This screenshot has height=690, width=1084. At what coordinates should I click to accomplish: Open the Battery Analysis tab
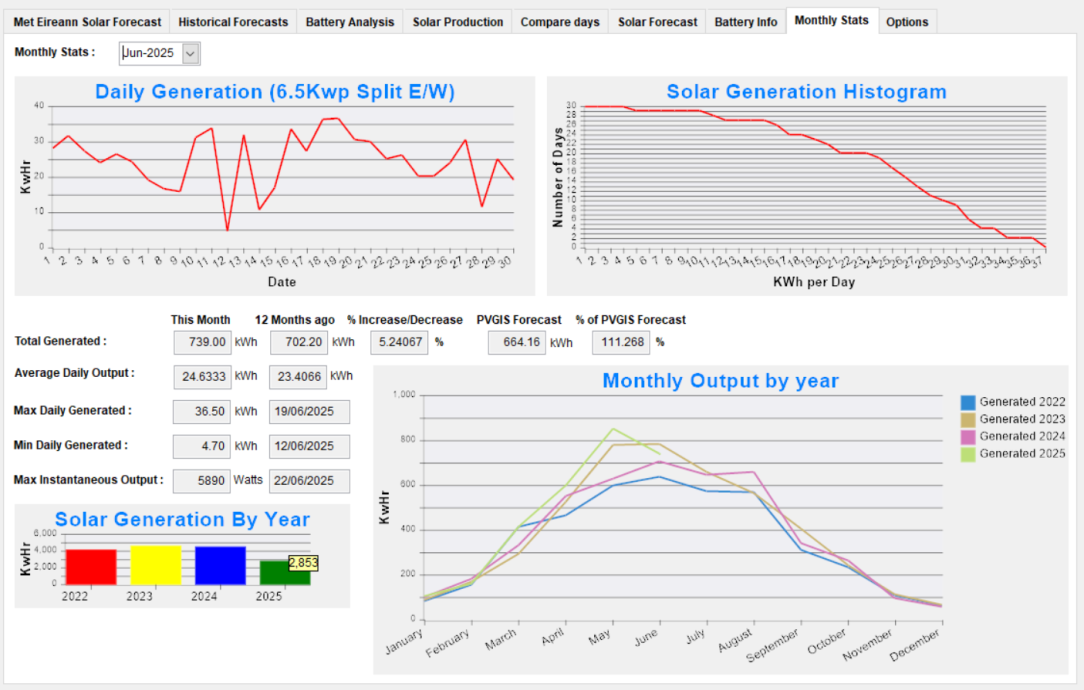(x=350, y=22)
